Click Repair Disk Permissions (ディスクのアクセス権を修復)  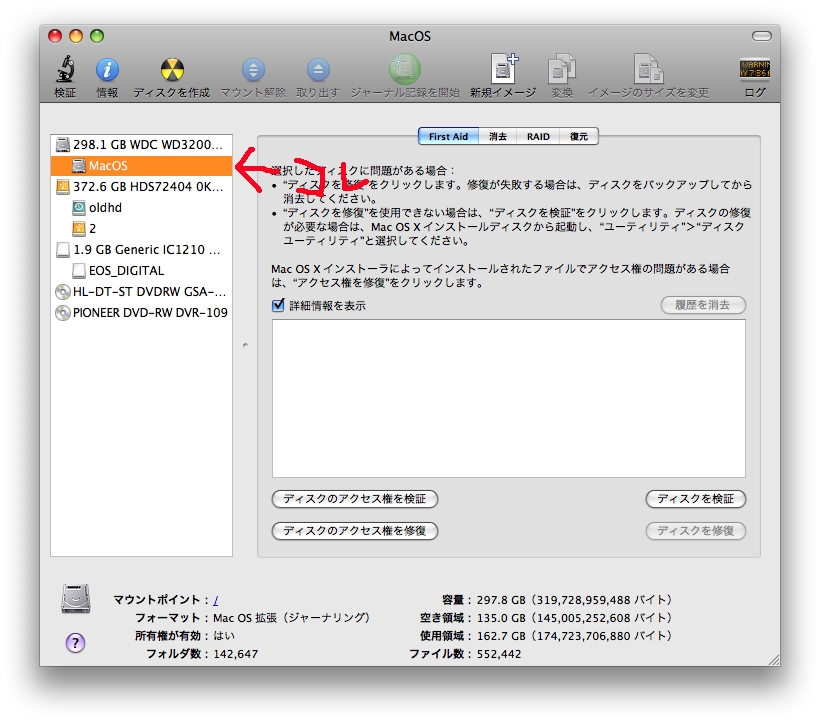355,531
